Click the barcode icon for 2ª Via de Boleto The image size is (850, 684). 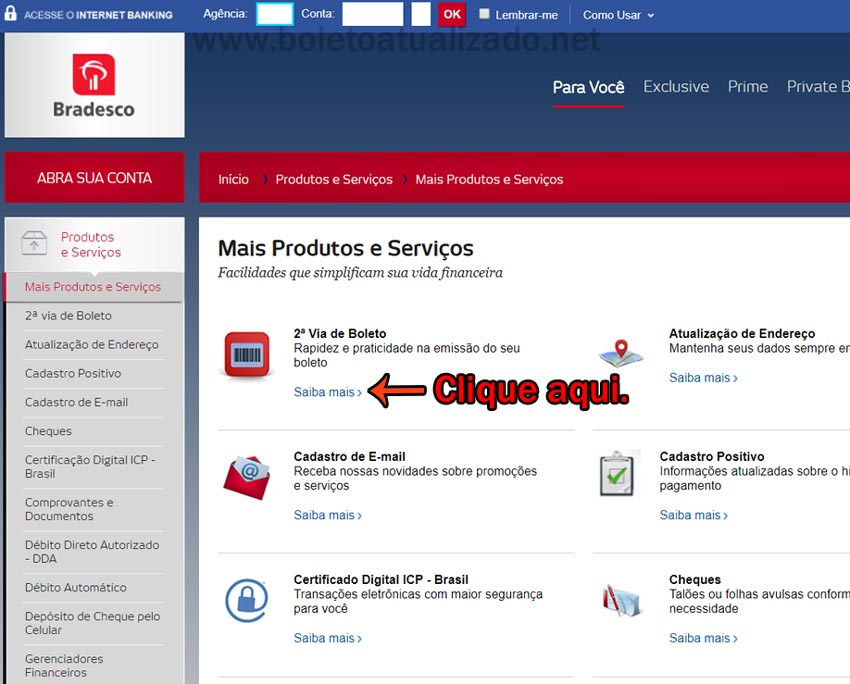point(246,355)
